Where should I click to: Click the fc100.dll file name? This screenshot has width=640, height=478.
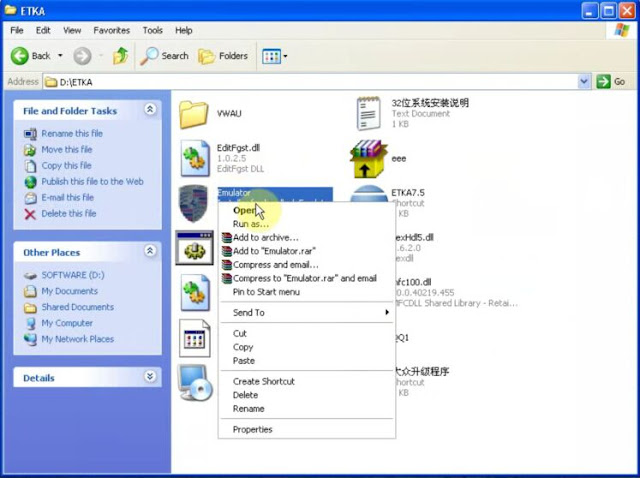click(413, 282)
